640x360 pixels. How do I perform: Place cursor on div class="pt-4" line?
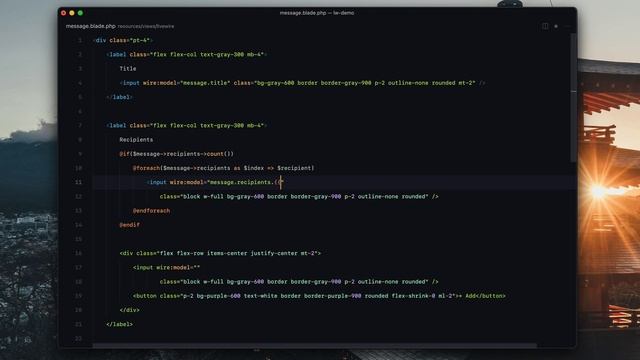pyautogui.click(x=123, y=40)
